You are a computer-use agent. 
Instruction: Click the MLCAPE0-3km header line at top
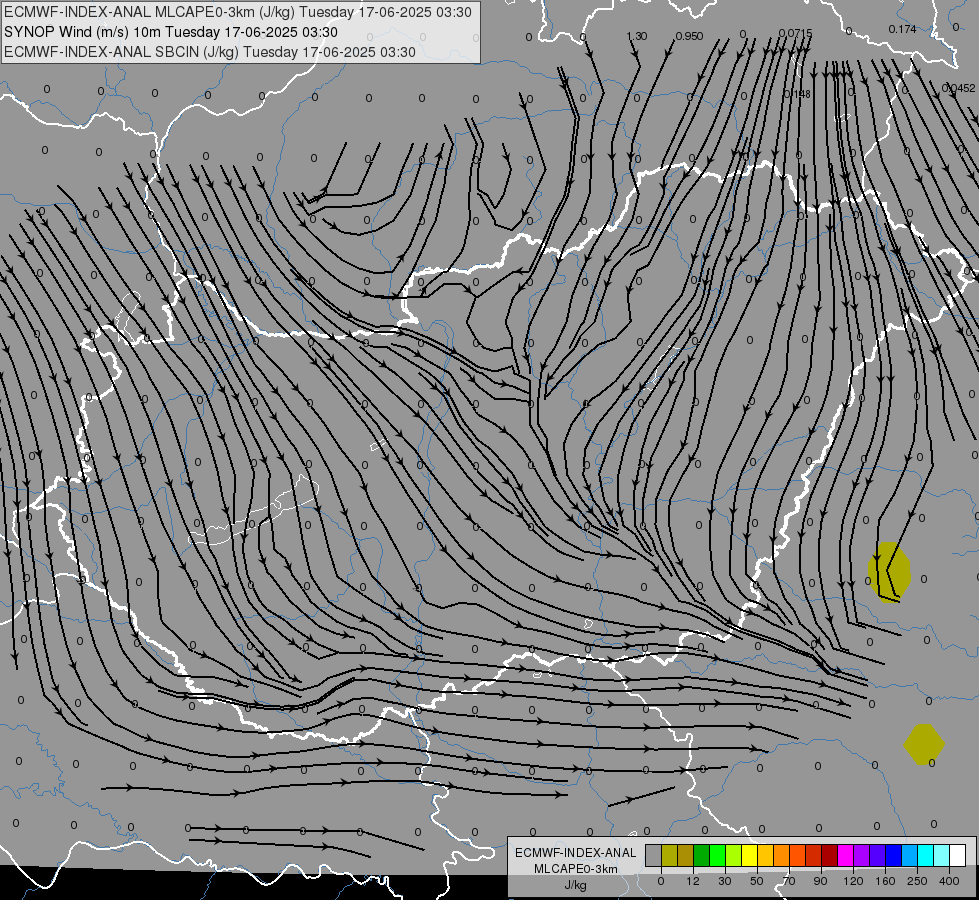238,12
